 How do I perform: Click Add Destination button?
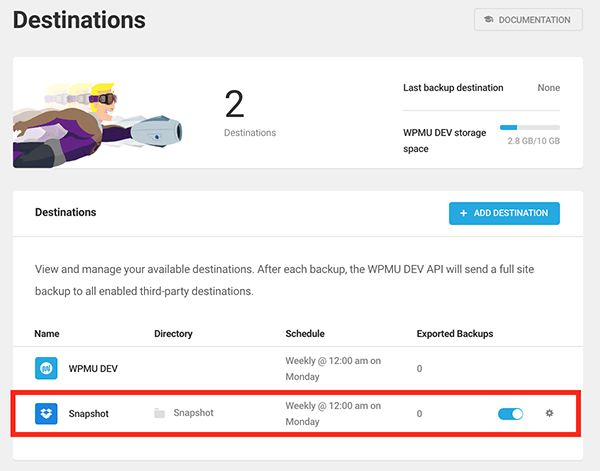pos(504,213)
